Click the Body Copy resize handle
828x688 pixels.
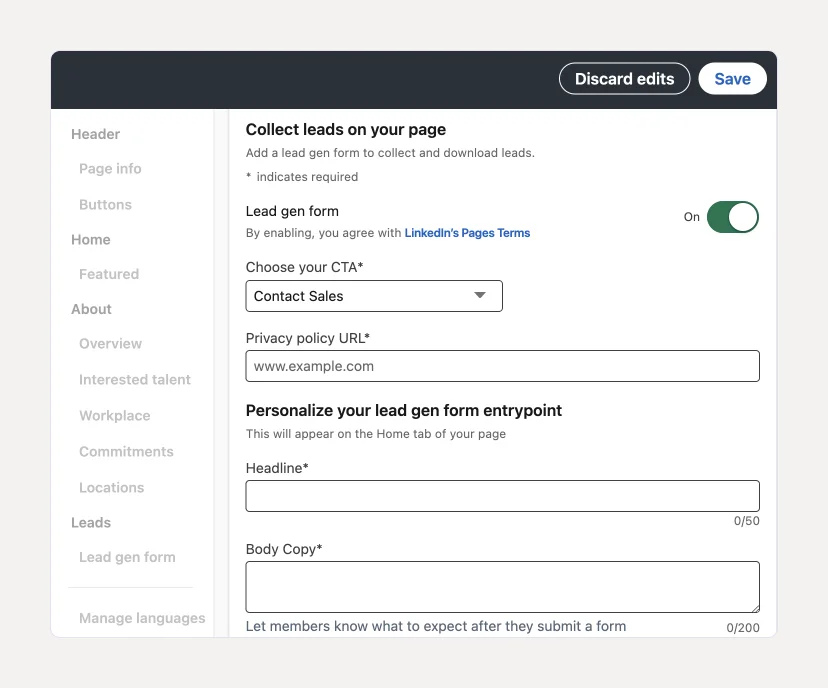756,609
